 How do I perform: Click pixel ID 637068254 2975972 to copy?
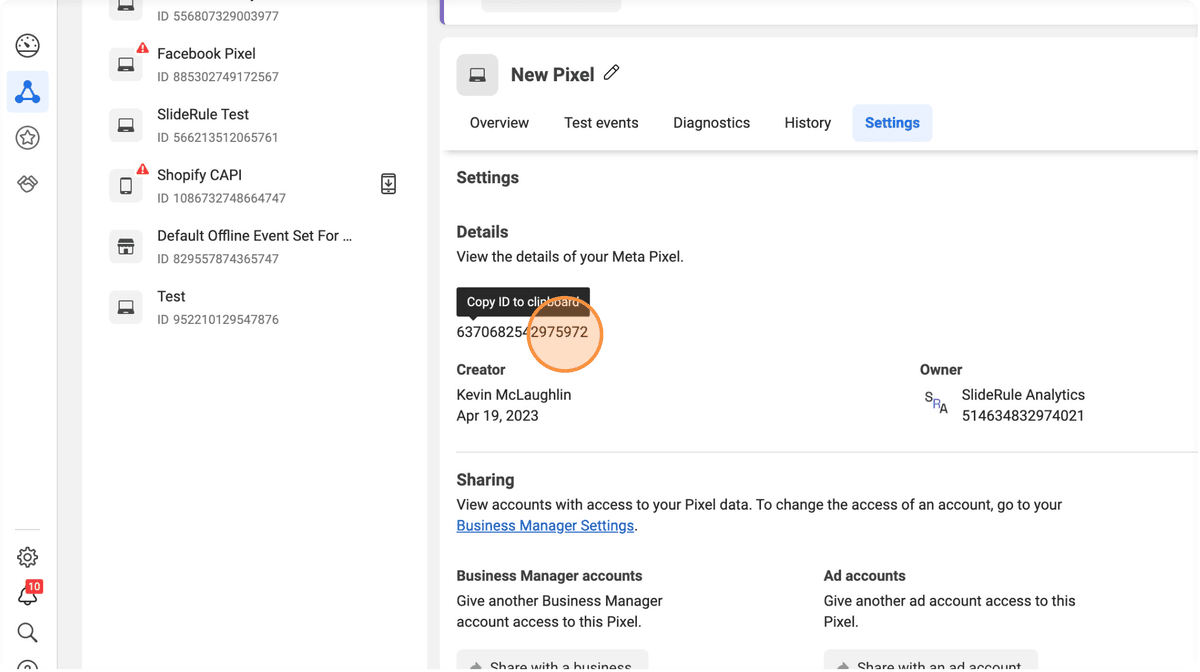click(x=522, y=332)
